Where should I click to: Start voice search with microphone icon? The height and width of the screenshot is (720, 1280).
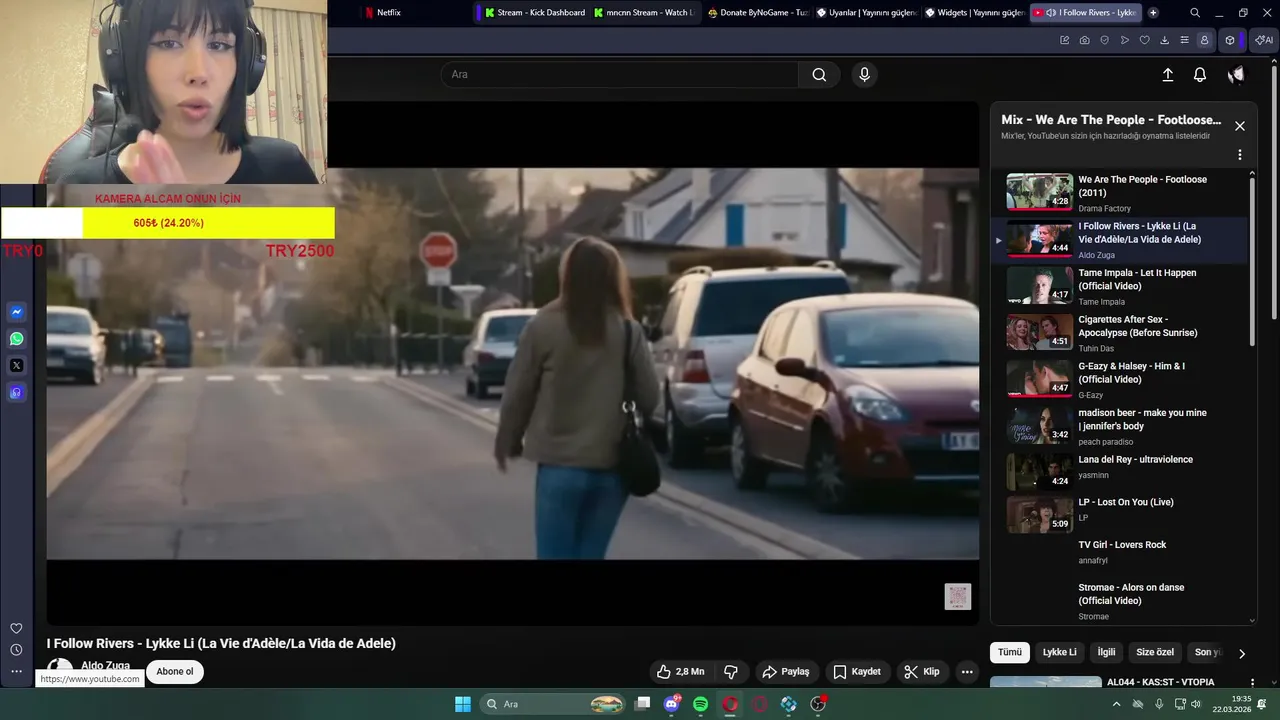pos(864,75)
